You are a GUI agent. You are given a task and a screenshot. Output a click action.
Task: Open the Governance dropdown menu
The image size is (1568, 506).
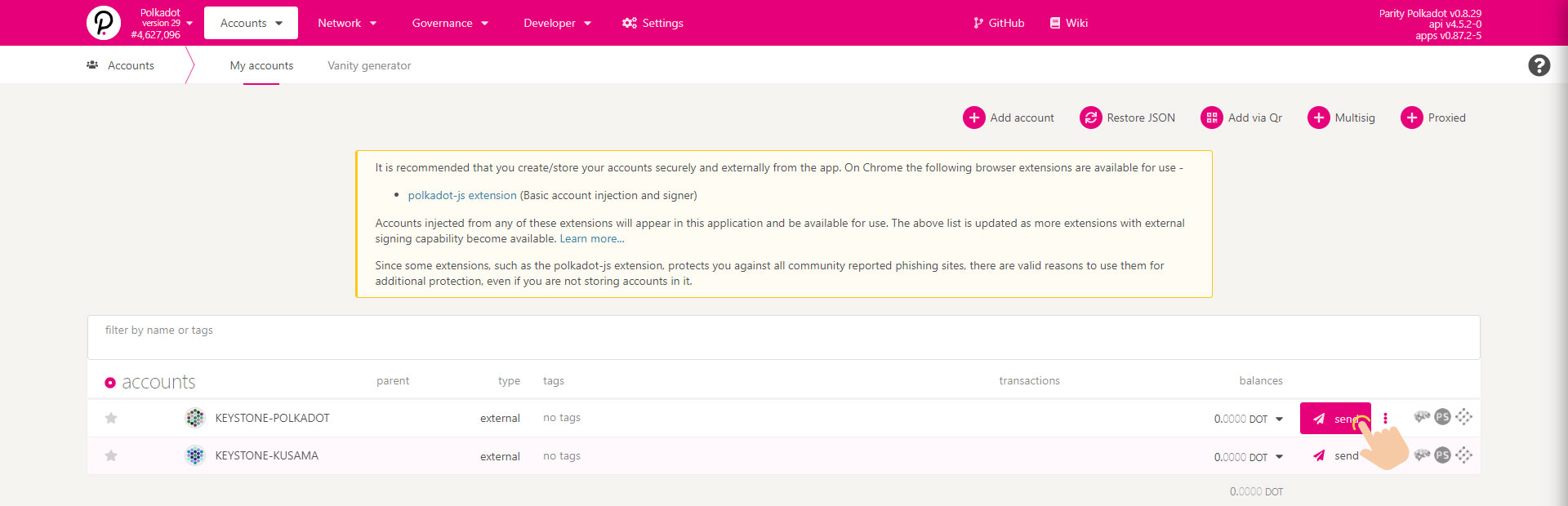point(450,23)
